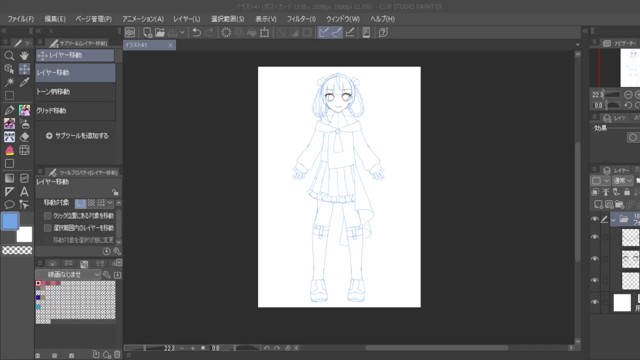The width and height of the screenshot is (640, 360).
Task: Click the support help question icon
Action: point(383,33)
